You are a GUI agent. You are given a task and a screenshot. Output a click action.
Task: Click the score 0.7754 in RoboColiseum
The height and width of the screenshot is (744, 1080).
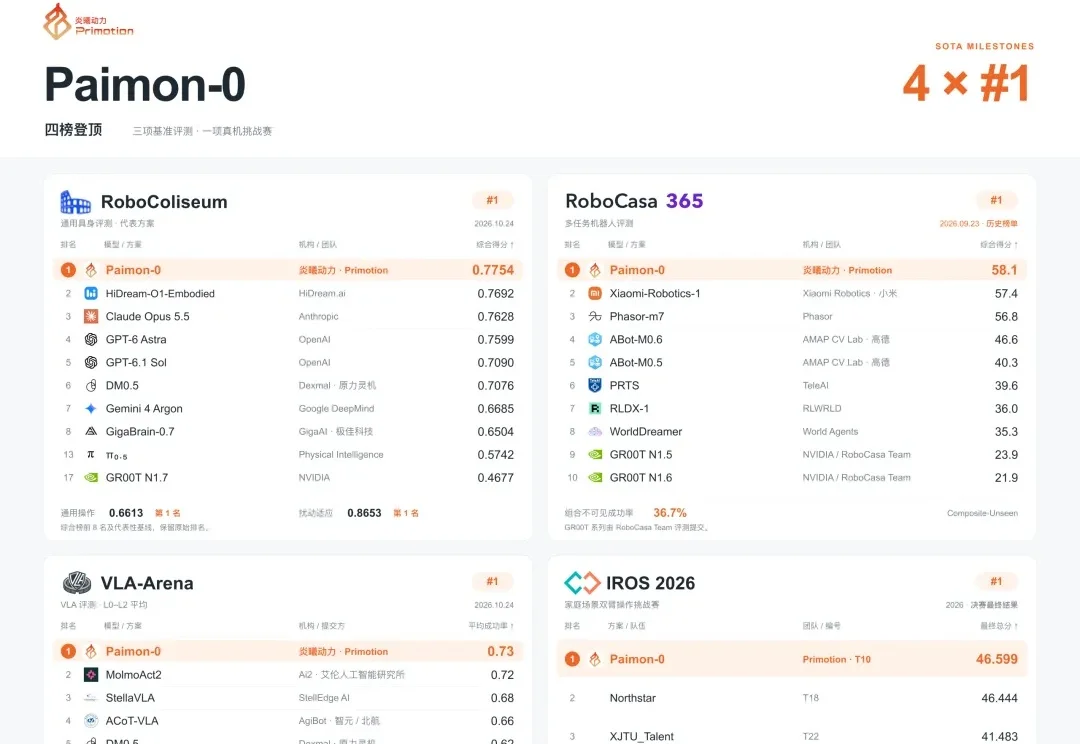493,270
